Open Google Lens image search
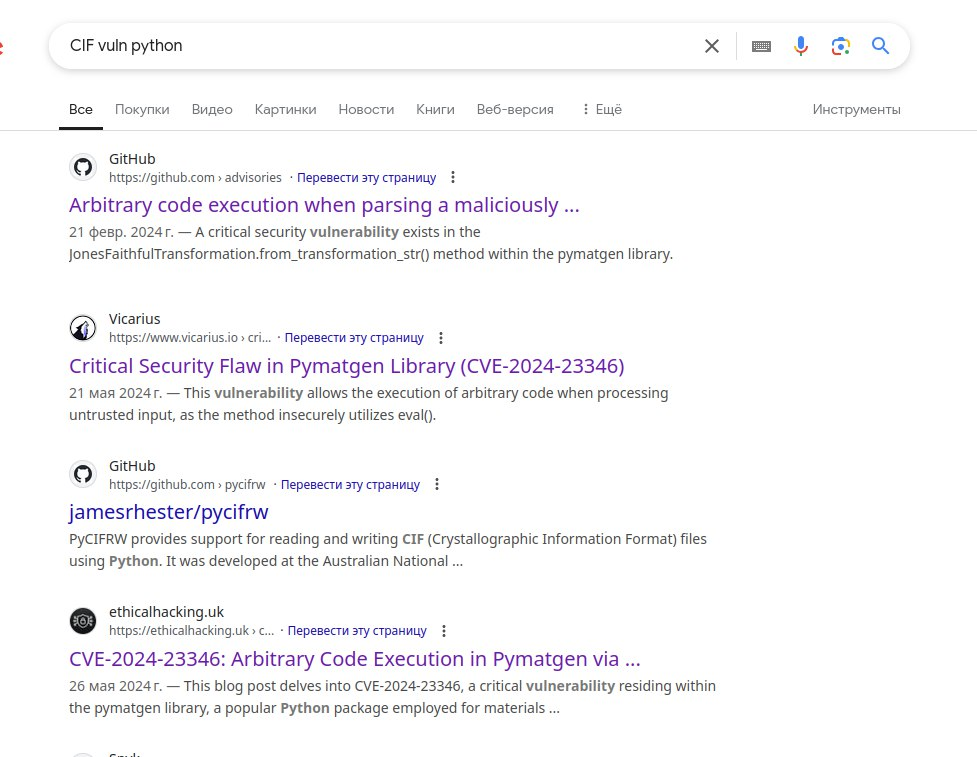Viewport: 977px width, 757px height. tap(840, 46)
